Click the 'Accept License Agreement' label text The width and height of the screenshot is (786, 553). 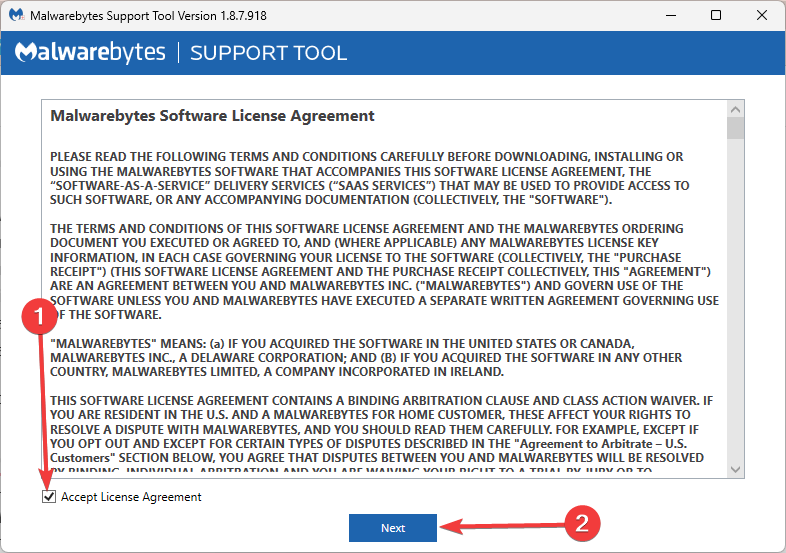(131, 497)
